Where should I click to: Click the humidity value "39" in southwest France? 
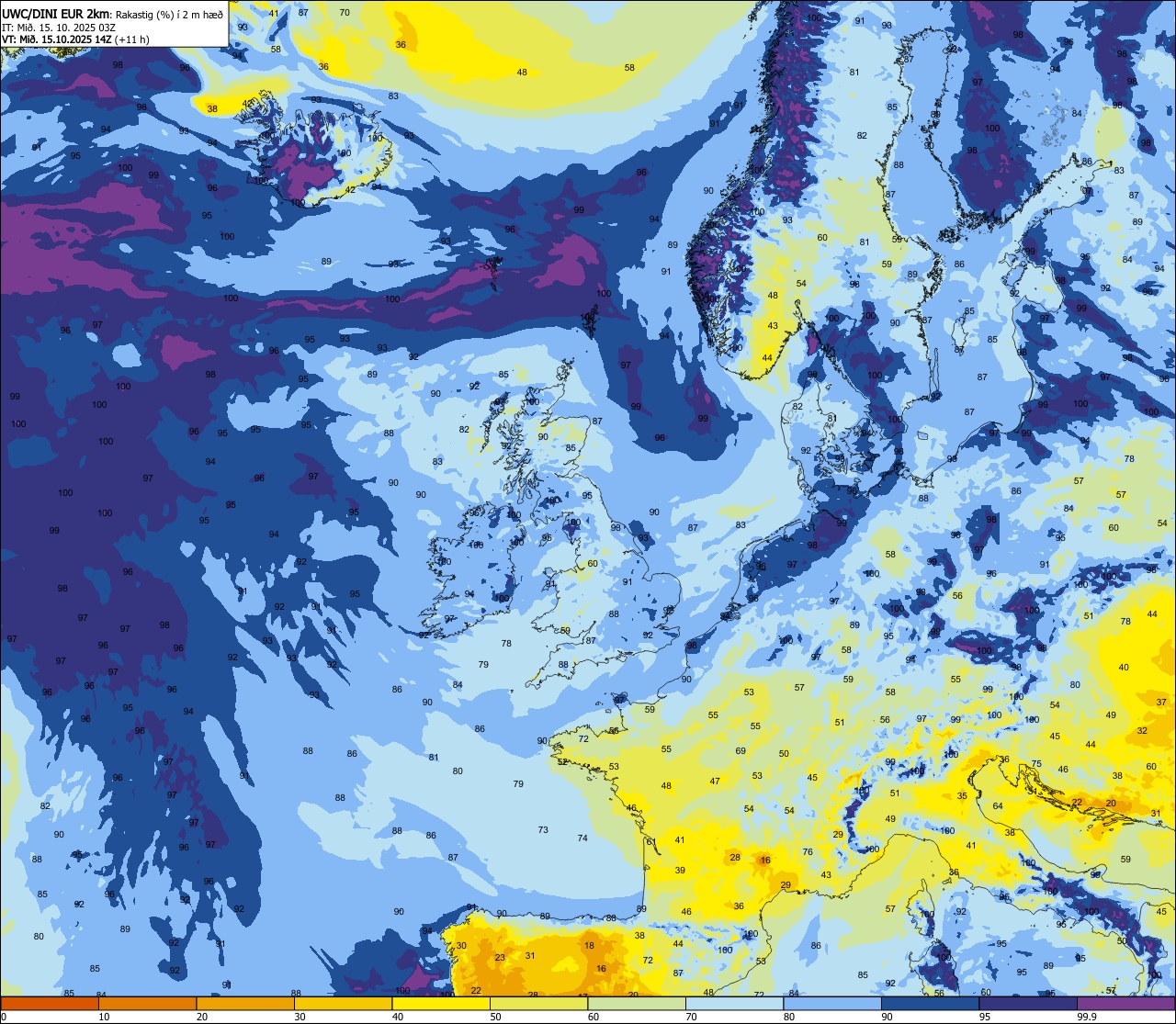tap(680, 871)
